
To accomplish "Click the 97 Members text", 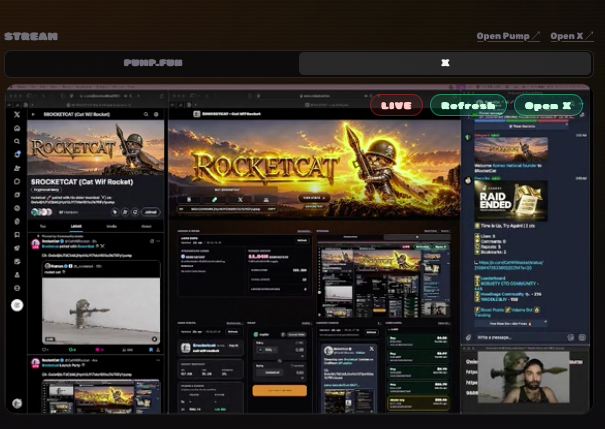I will click(68, 212).
